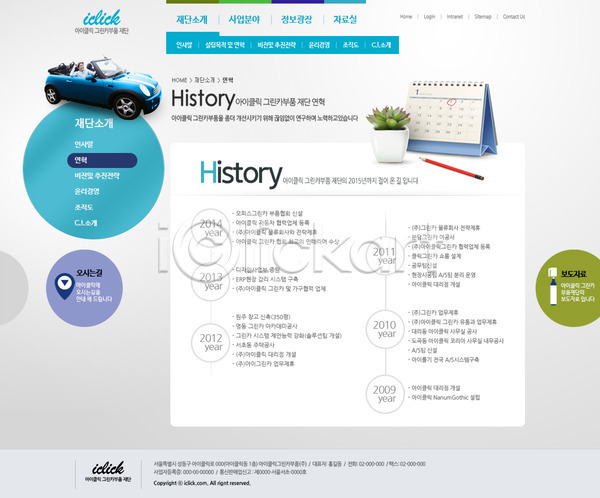This screenshot has height=498, width=600.
Task: Open the 정보광장 main menu
Action: coord(296,19)
